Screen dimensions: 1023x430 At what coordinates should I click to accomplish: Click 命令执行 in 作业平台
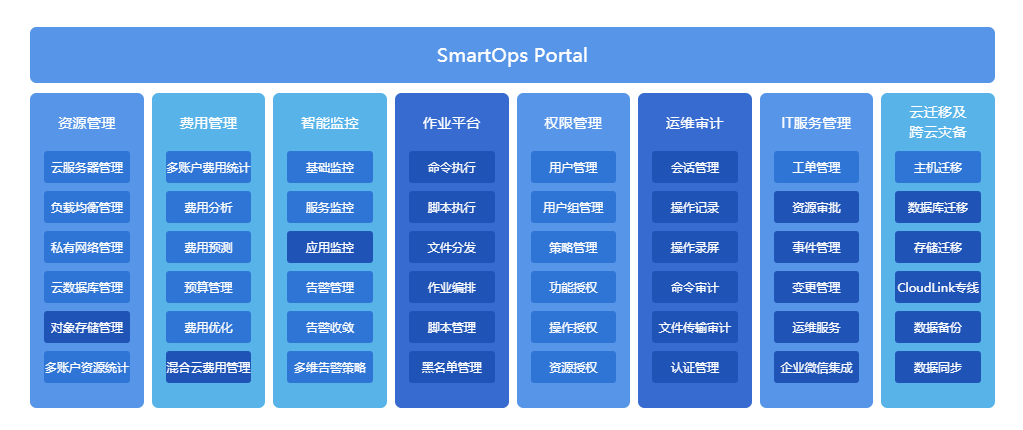pos(452,167)
